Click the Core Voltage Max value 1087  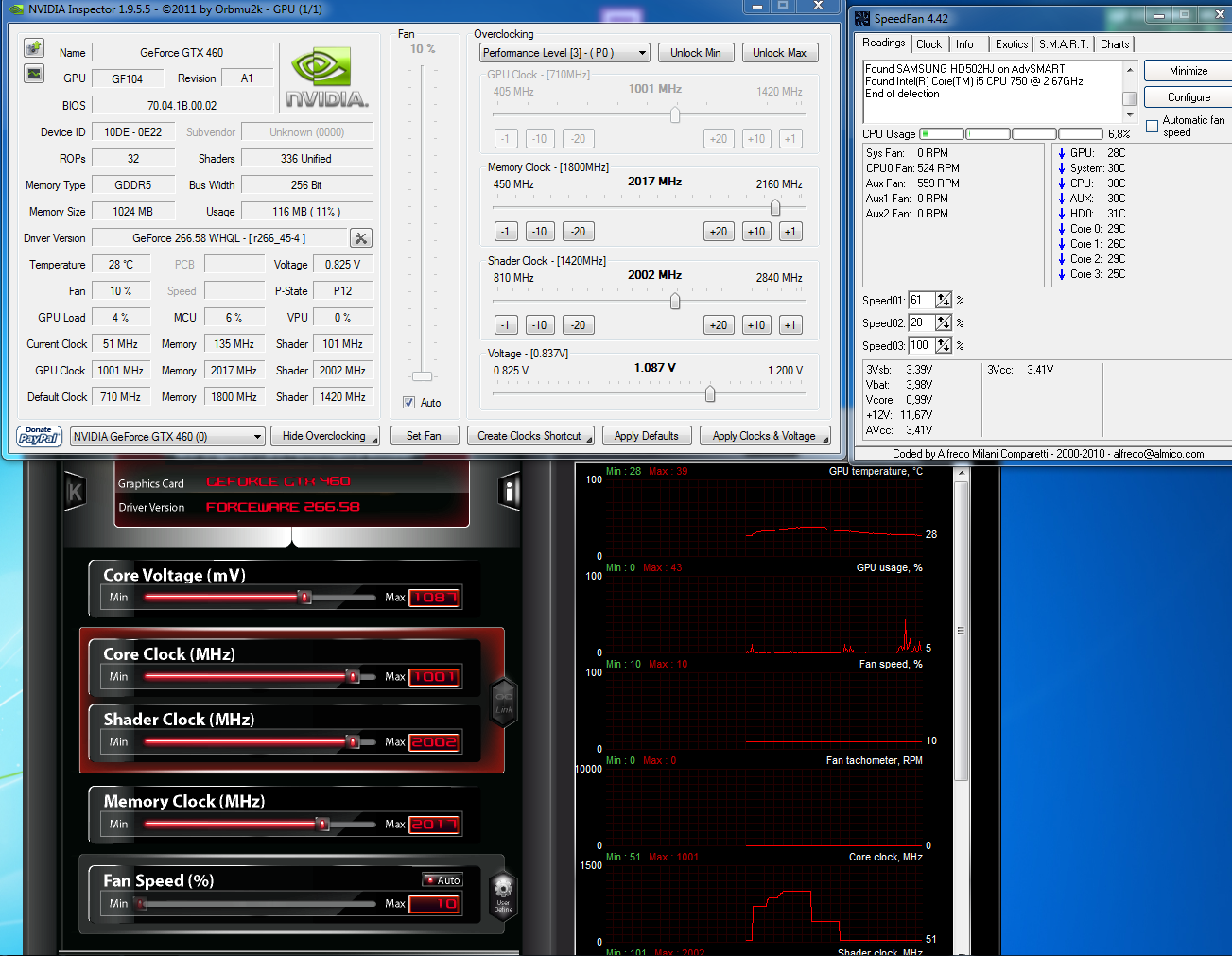click(x=435, y=598)
